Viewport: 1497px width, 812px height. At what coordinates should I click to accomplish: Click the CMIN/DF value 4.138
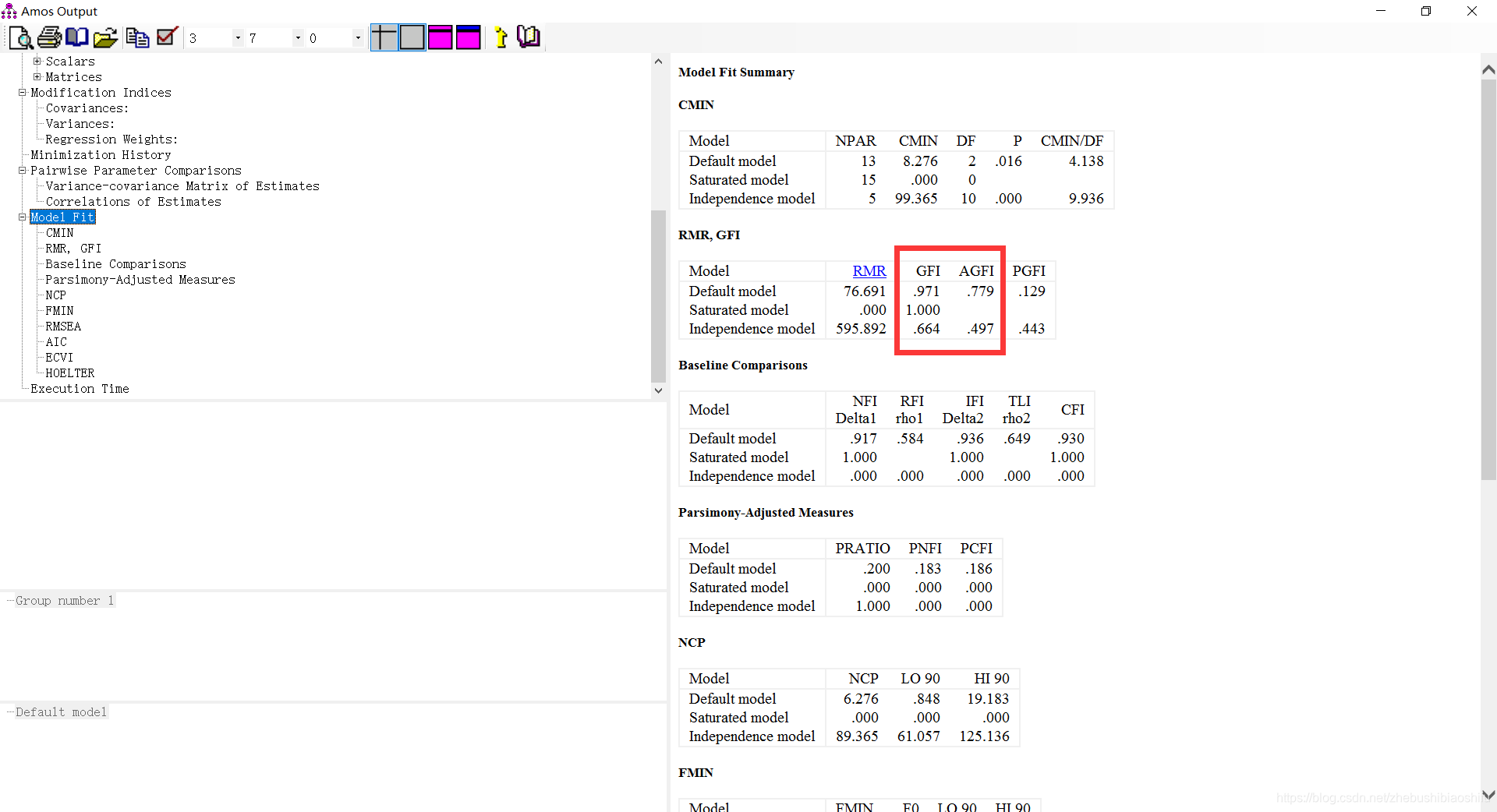[x=1086, y=161]
